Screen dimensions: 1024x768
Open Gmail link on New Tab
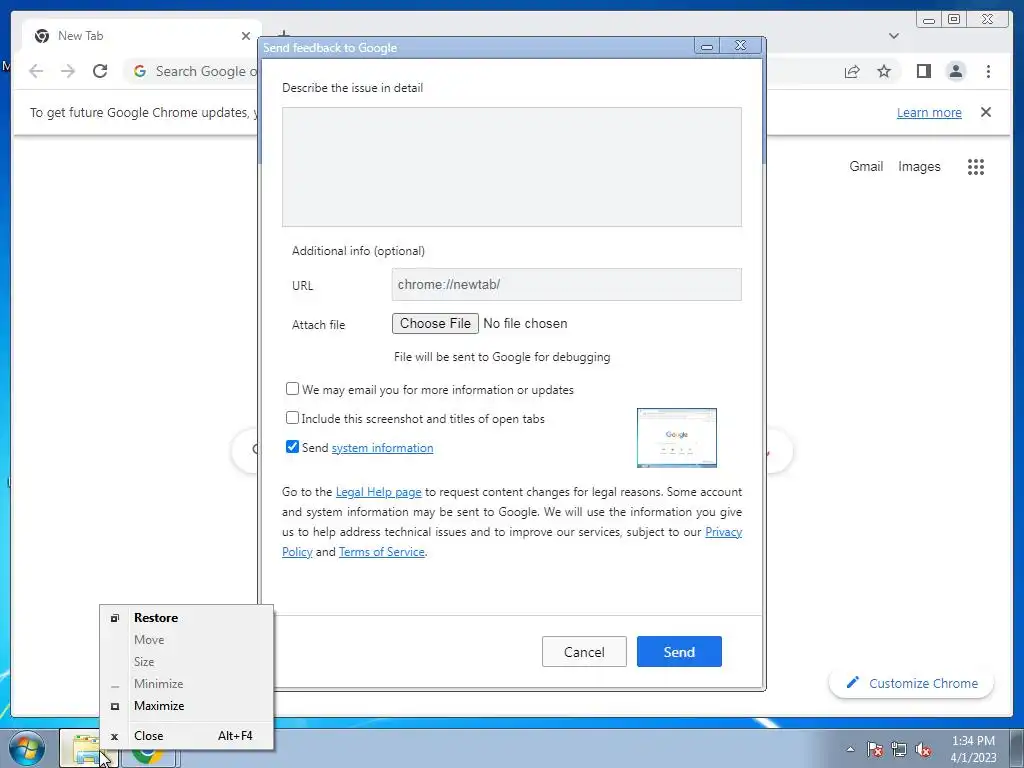point(866,167)
